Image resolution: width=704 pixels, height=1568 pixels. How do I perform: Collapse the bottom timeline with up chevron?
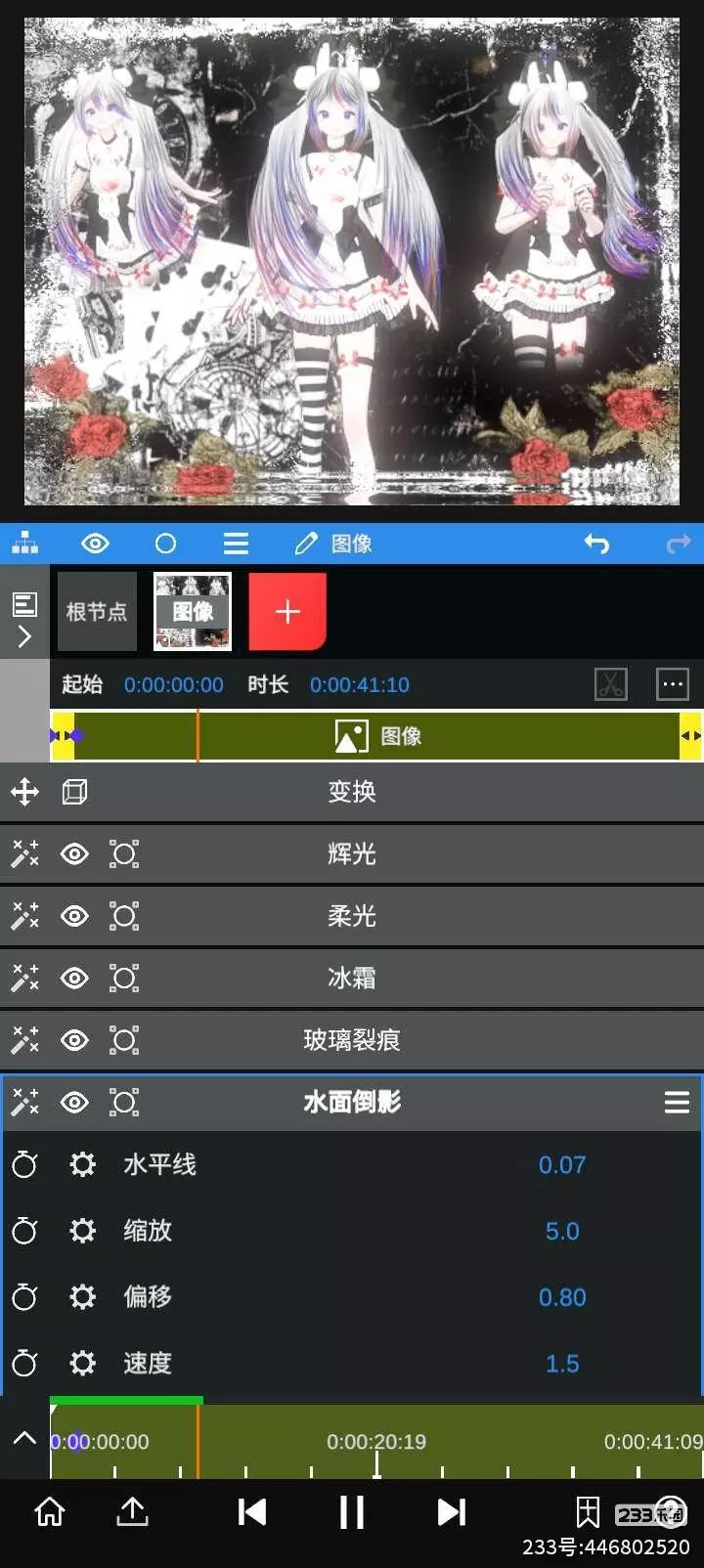(24, 1438)
